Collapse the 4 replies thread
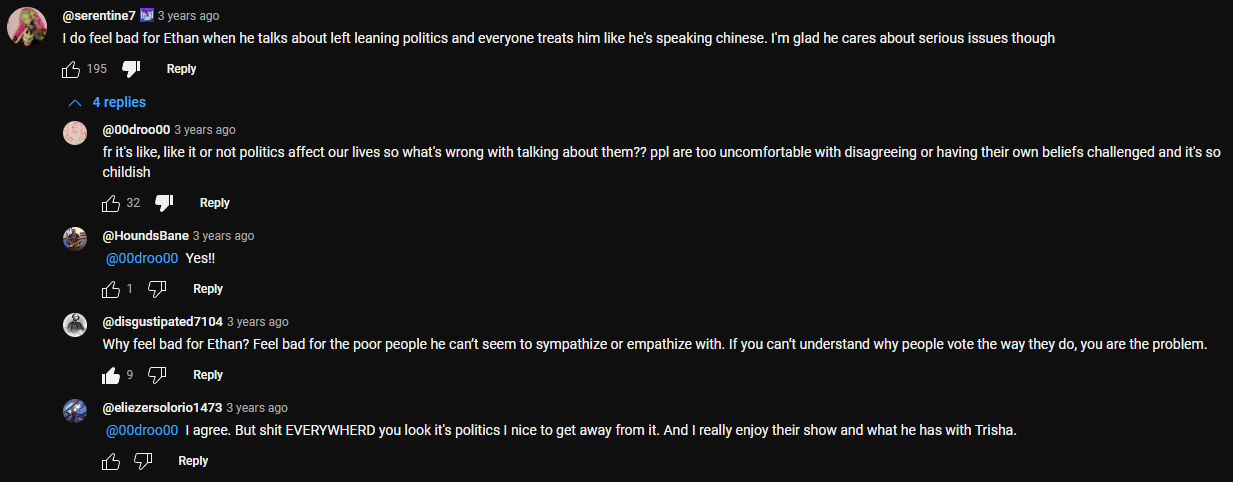This screenshot has width=1233, height=482. coord(106,102)
